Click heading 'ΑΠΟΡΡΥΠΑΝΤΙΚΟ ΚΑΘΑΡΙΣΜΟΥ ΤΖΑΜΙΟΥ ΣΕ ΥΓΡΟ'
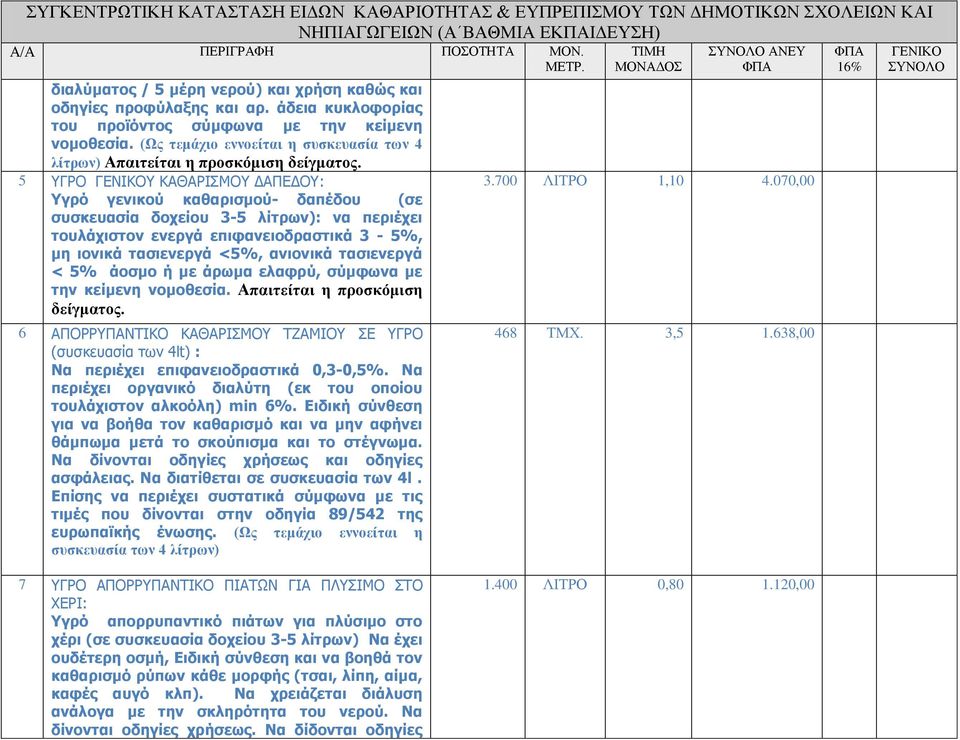The image size is (960, 740). click(237, 334)
